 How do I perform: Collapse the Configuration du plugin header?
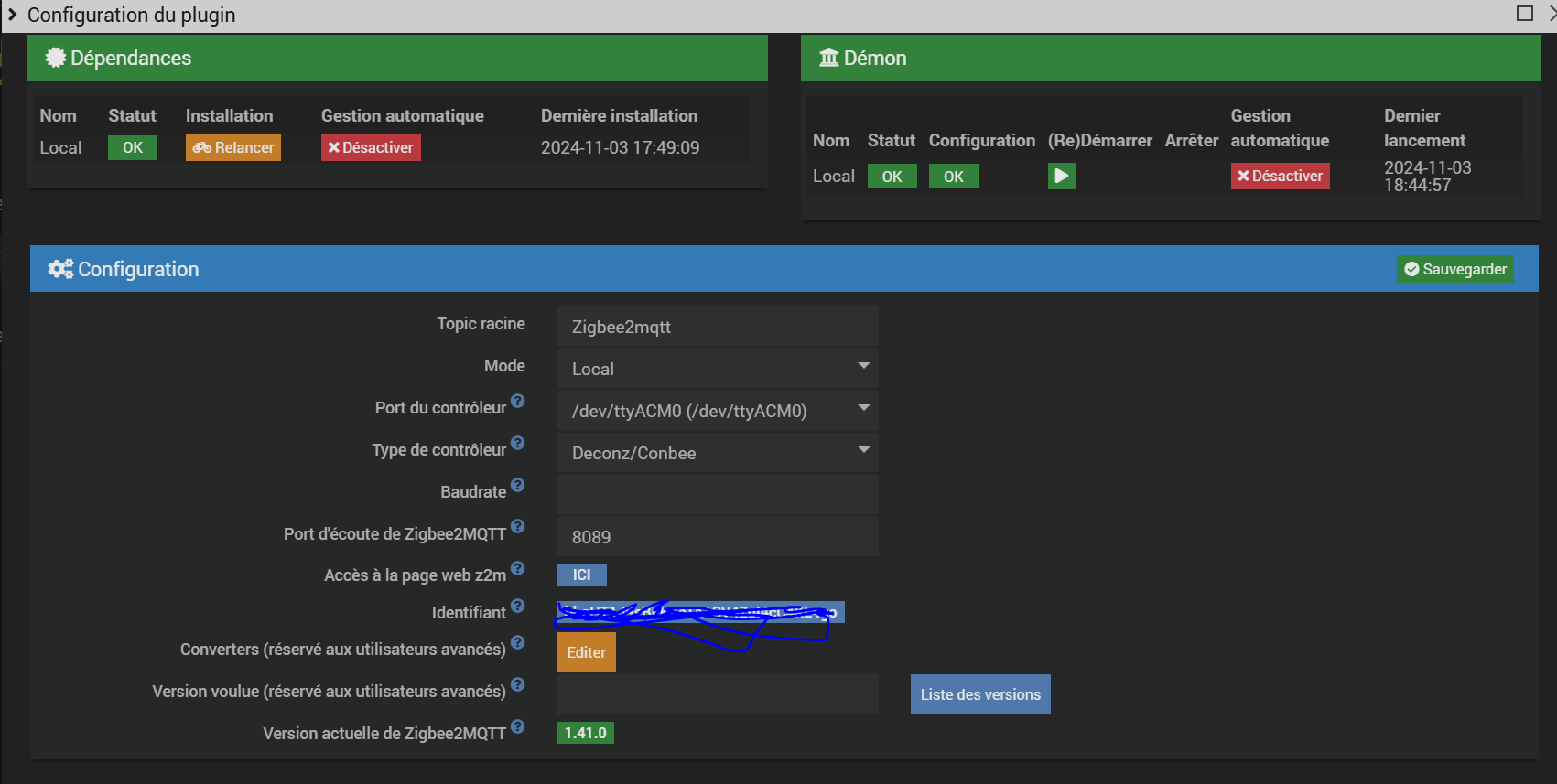(13, 15)
